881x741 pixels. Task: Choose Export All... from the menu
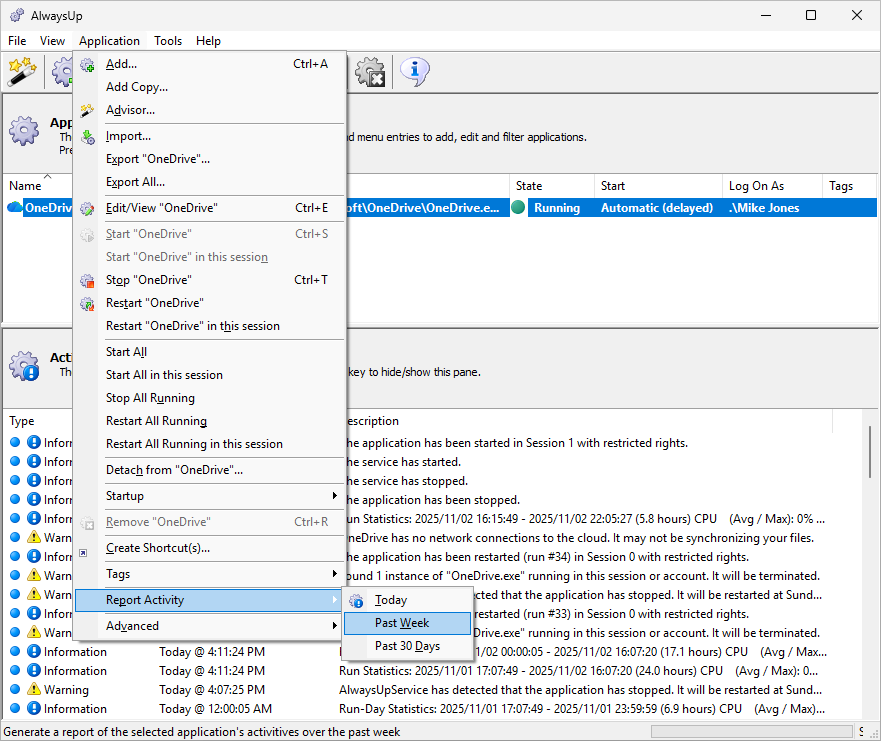pos(135,182)
